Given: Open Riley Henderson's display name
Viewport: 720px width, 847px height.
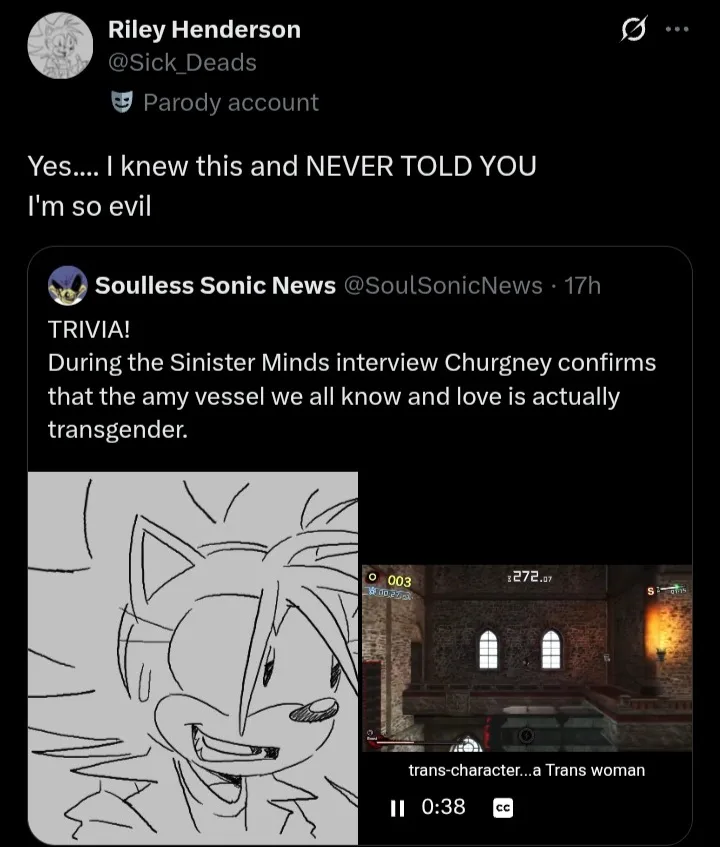Looking at the screenshot, I should (204, 30).
